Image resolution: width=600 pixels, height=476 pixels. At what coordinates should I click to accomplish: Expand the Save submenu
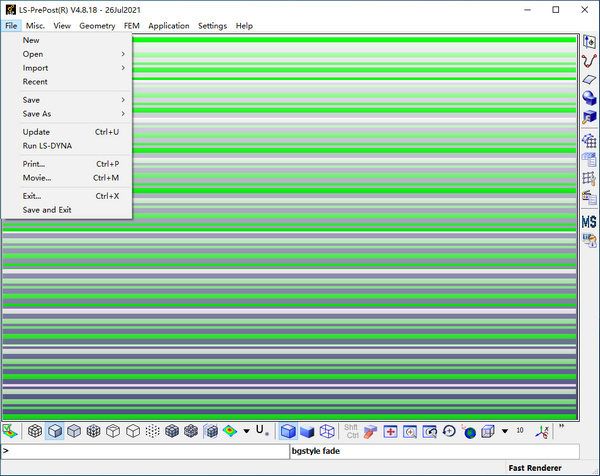point(76,100)
